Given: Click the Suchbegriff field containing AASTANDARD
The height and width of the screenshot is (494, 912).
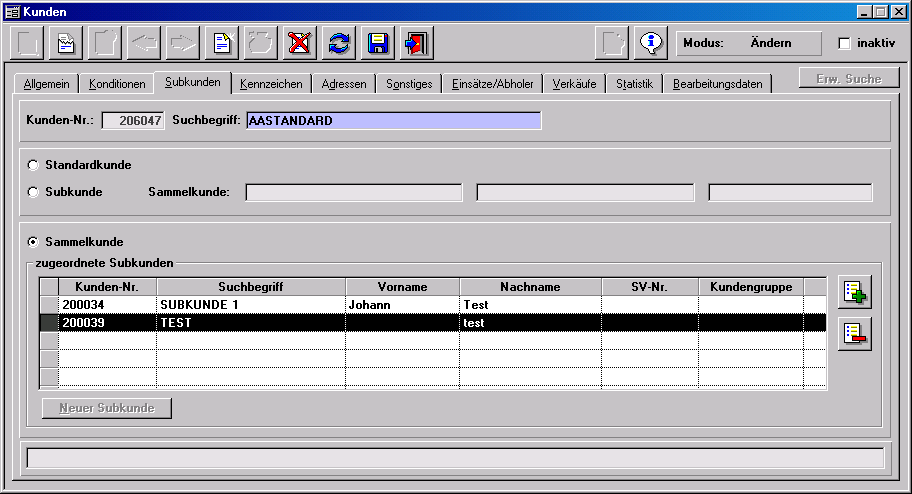Looking at the screenshot, I should tap(393, 121).
